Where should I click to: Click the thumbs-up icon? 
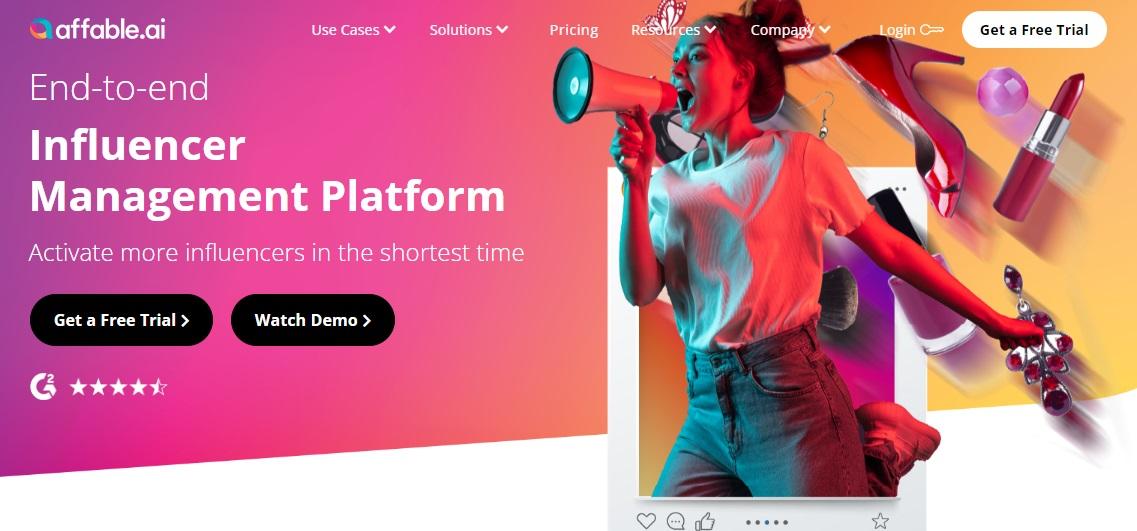point(705,520)
